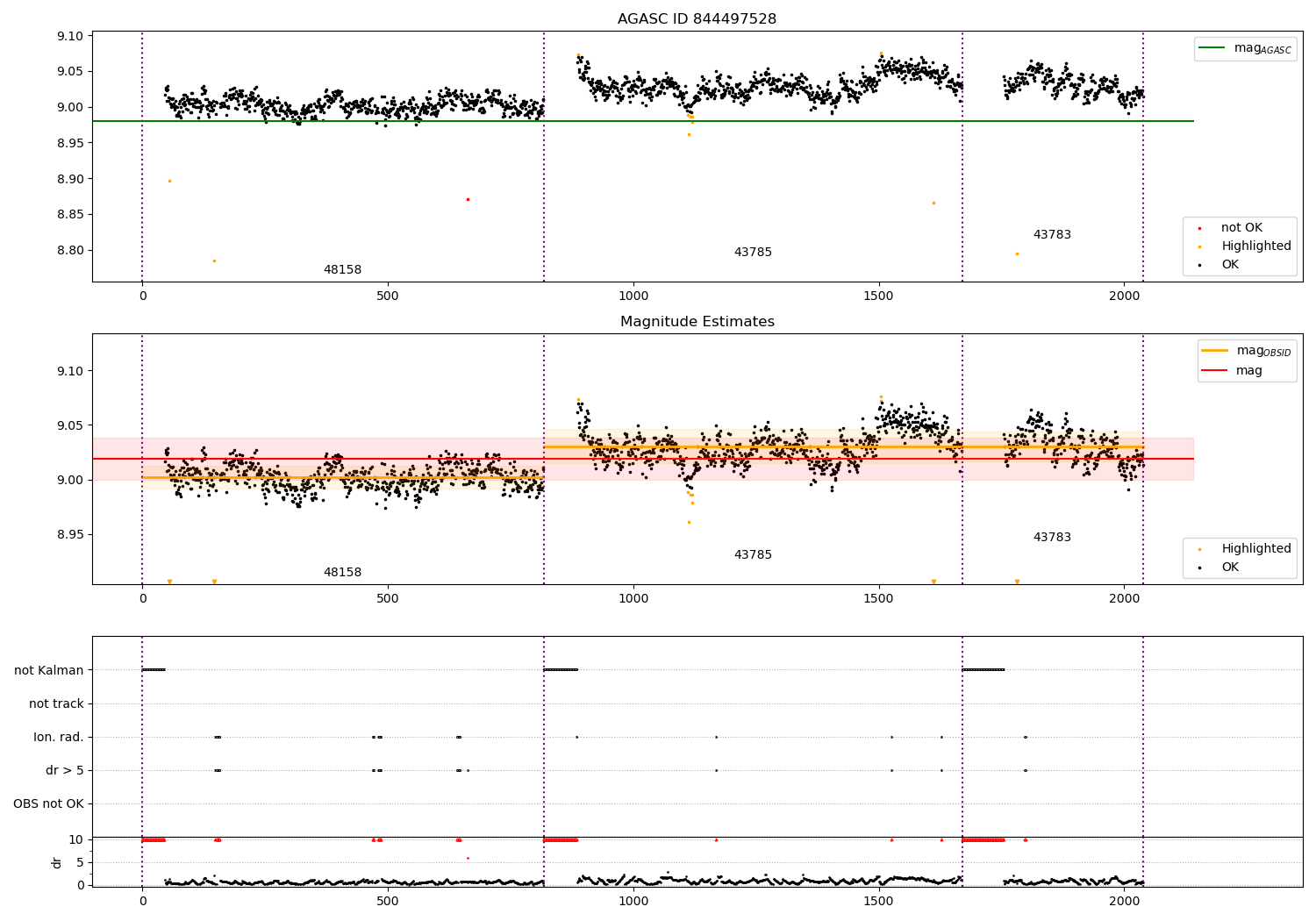Select the green mag AGASC legend entry
Image resolution: width=1316 pixels, height=921 pixels.
pos(1245,48)
